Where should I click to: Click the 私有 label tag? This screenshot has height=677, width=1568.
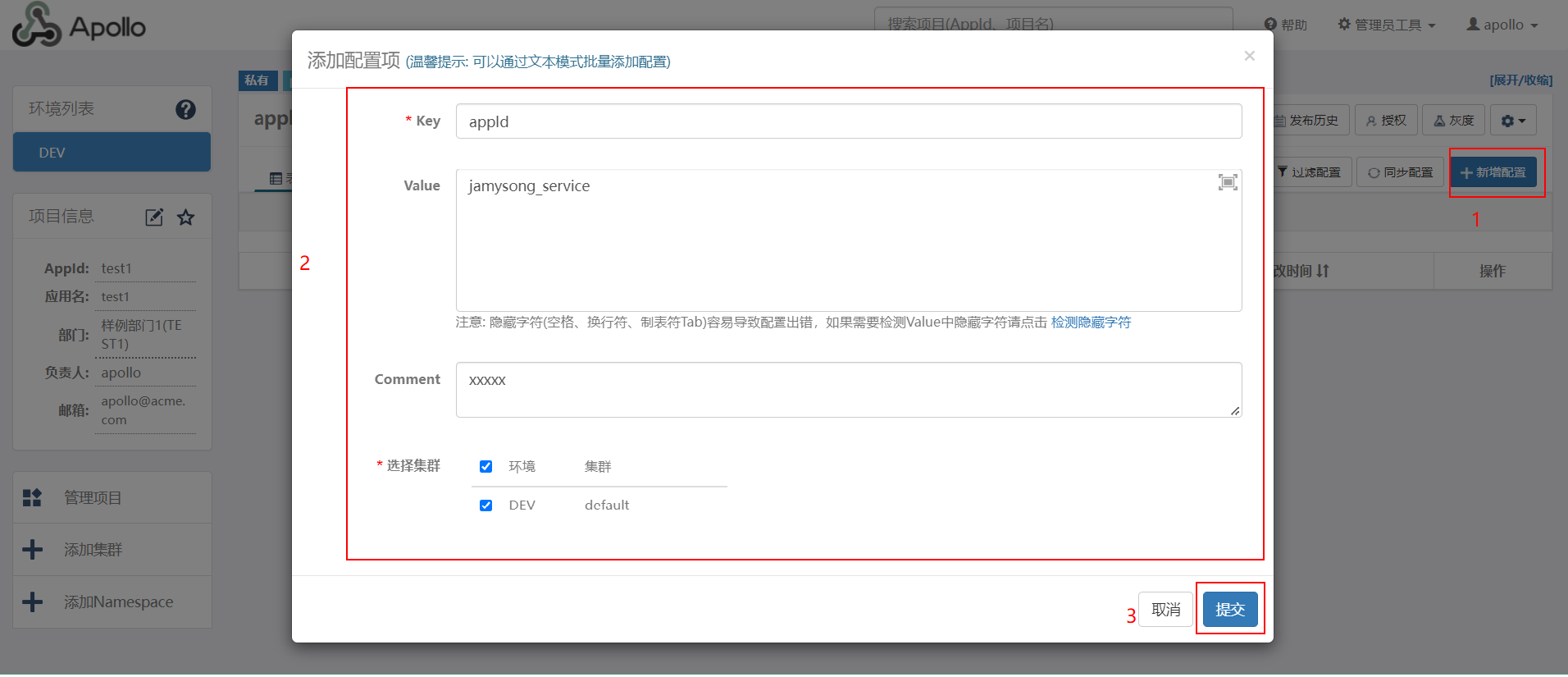click(x=257, y=80)
